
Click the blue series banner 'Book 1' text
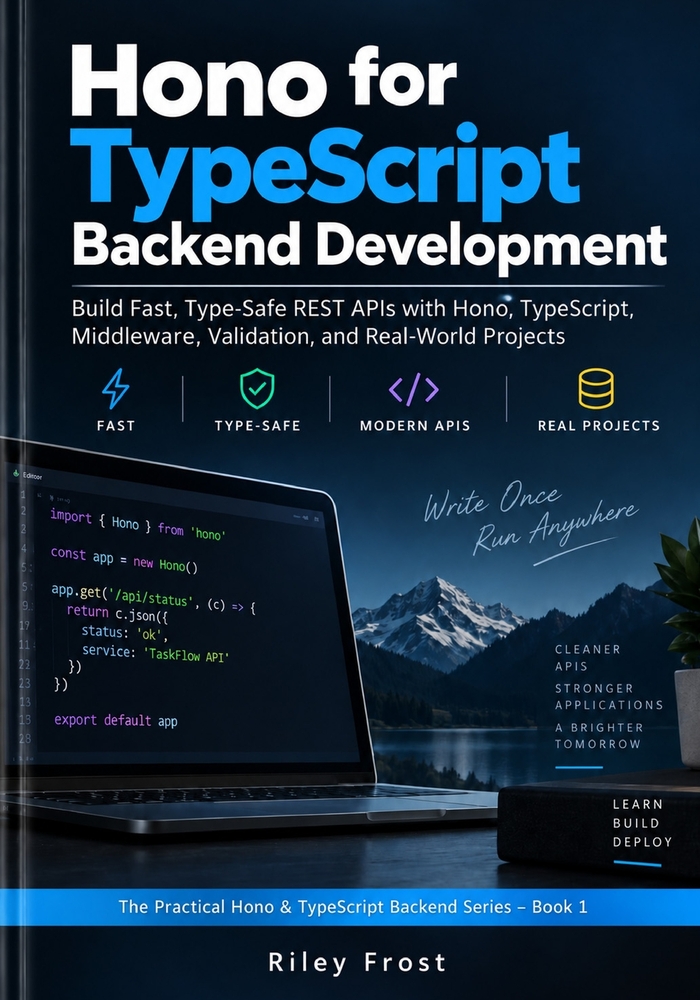click(x=560, y=906)
